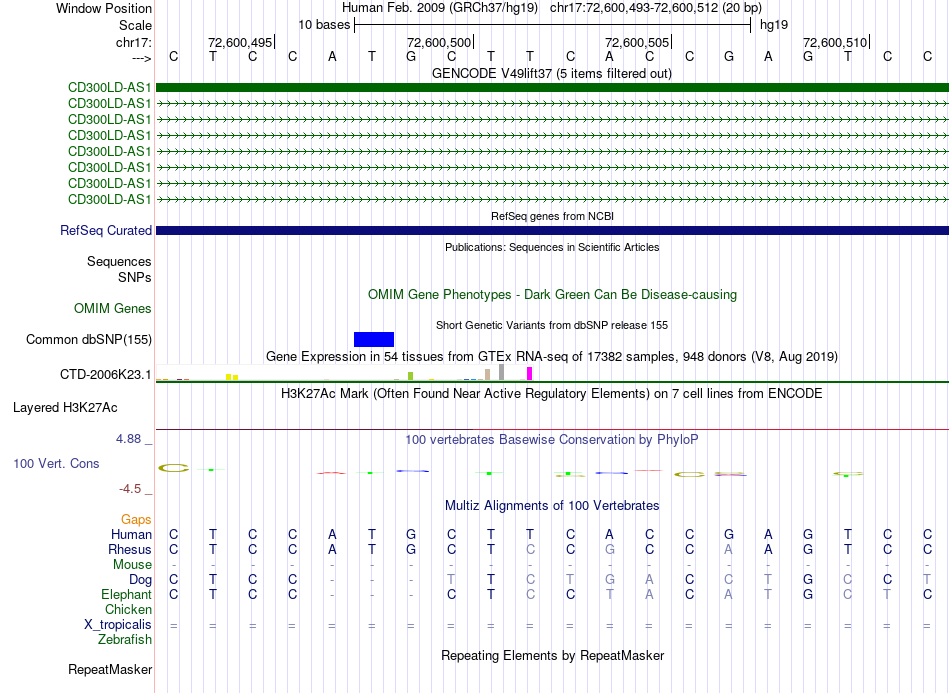Click the SNPs track label

135,277
